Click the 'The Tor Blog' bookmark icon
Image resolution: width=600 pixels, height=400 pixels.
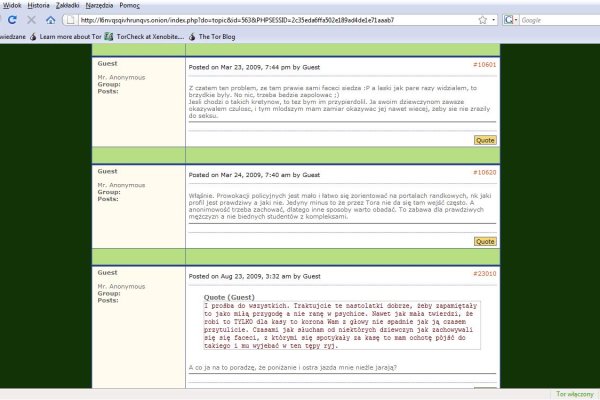192,36
